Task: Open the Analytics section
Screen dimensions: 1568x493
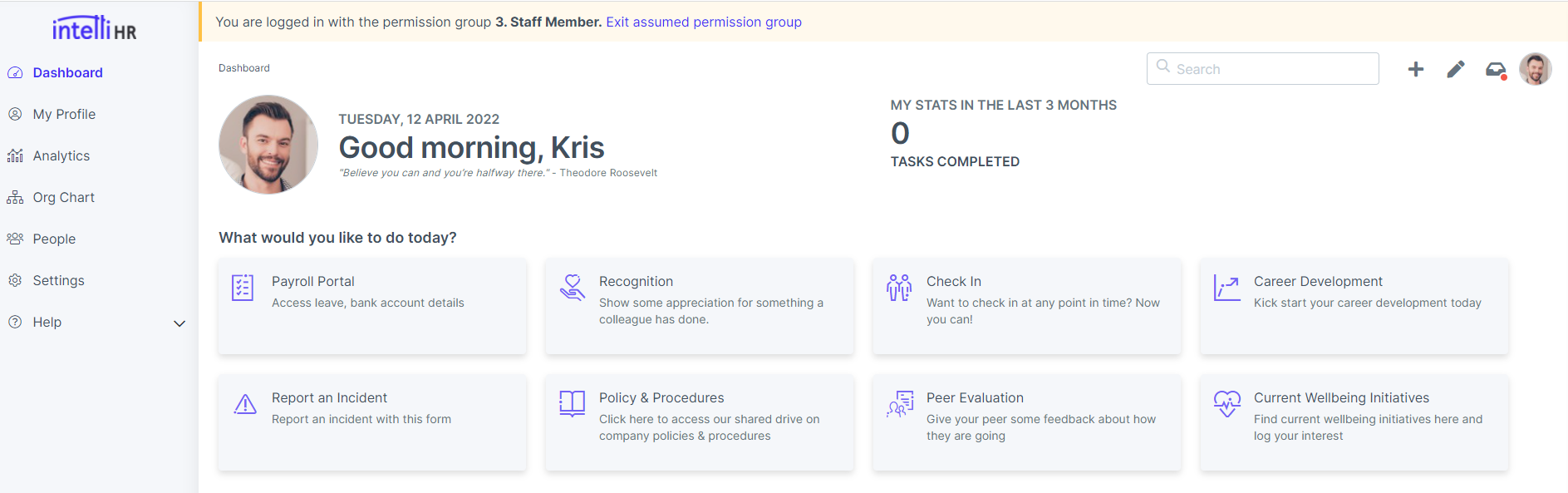Action: click(61, 155)
